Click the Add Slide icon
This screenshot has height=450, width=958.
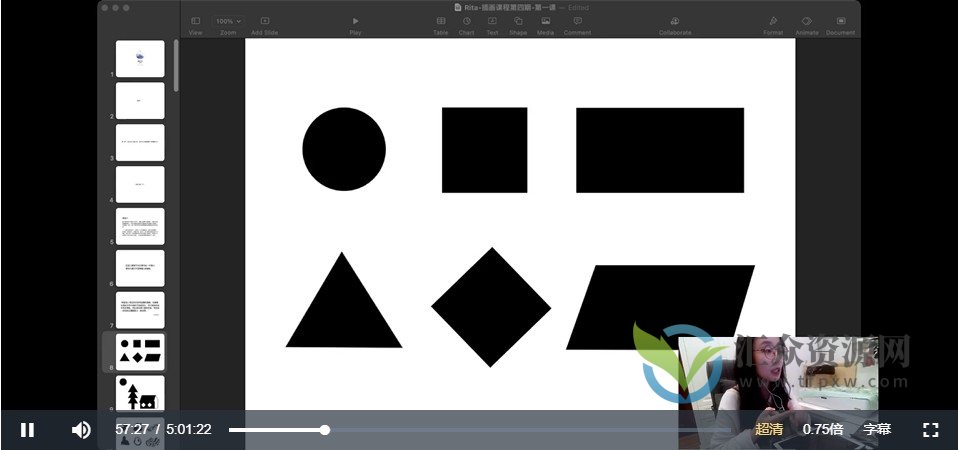[x=265, y=21]
